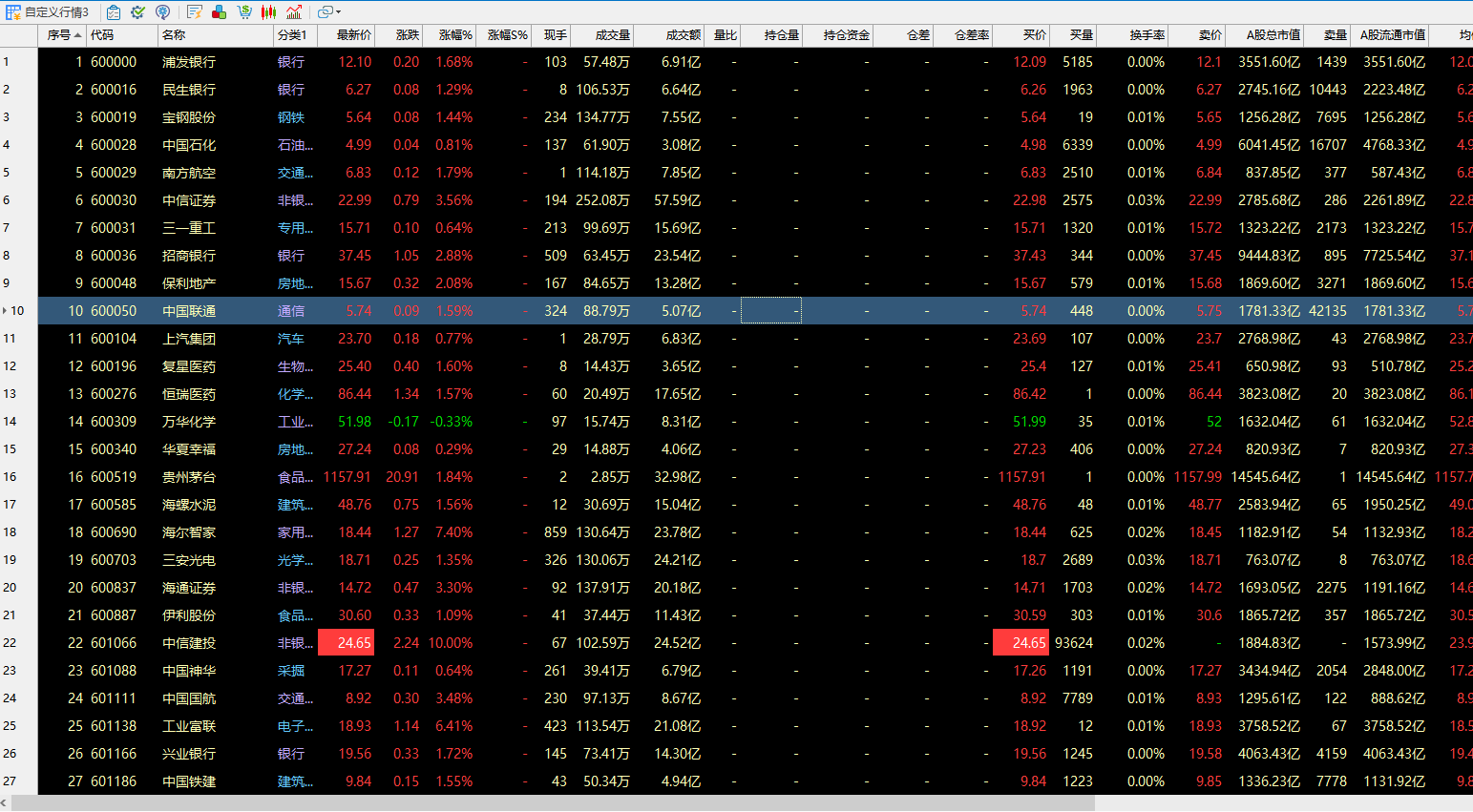
Task: Click 南方航空 stock name
Action: pos(189,173)
